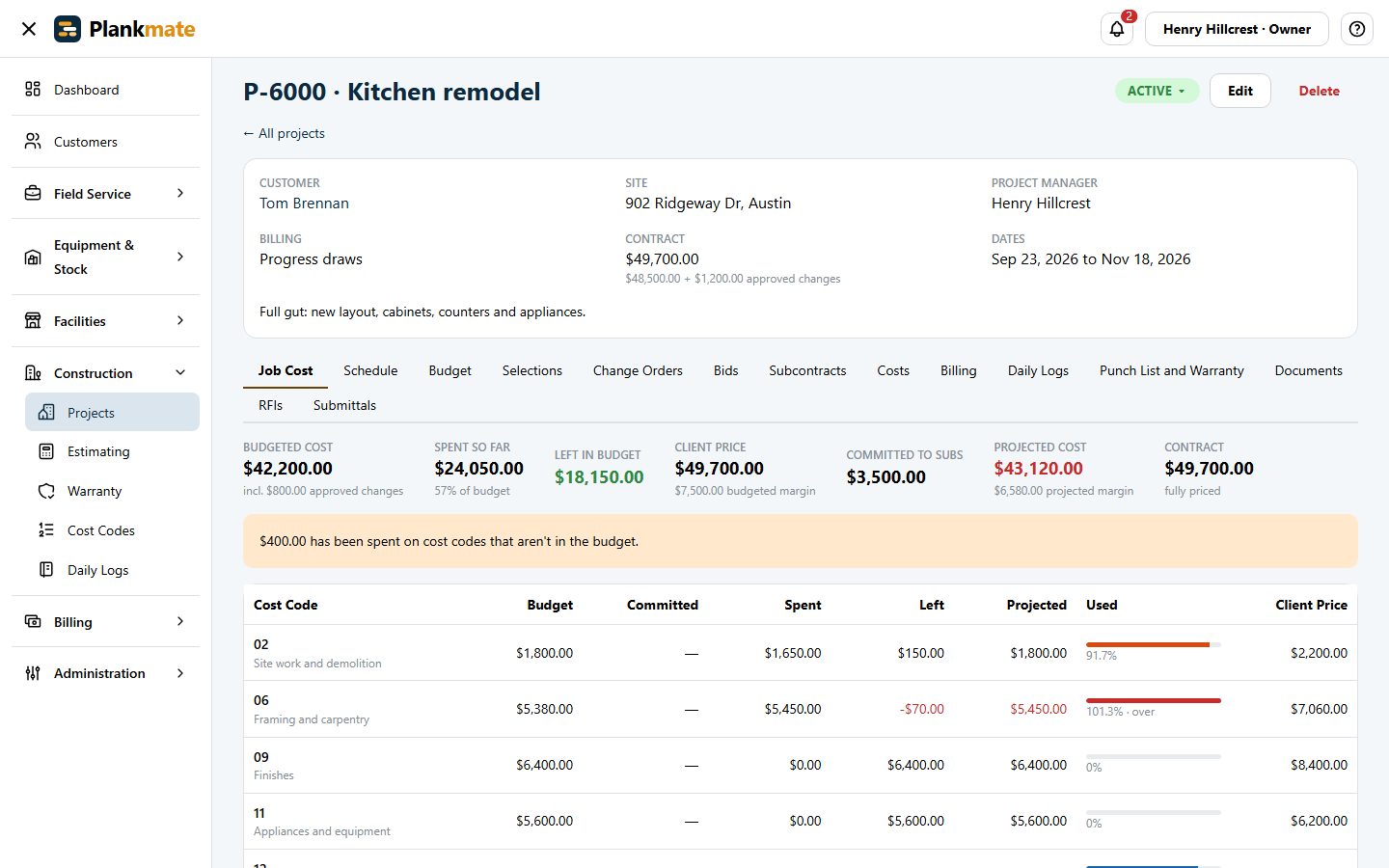
Task: Expand the Facilities section chevron
Action: click(x=180, y=320)
